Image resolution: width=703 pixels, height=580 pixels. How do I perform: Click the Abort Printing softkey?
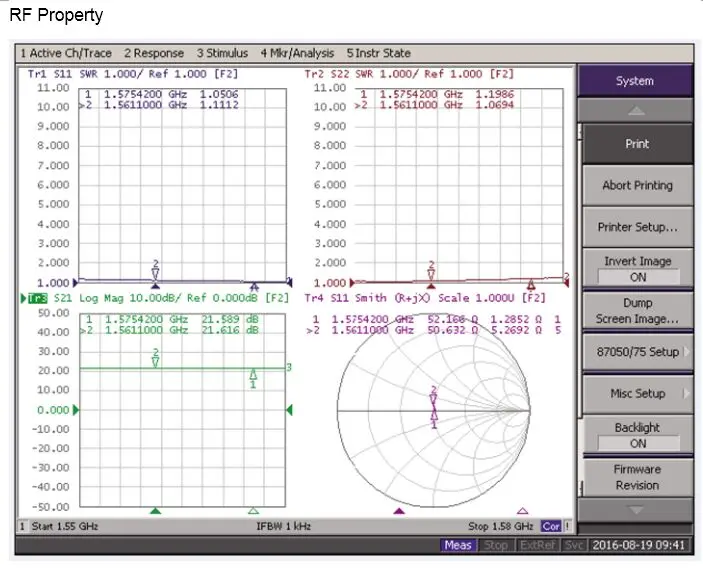click(x=637, y=185)
